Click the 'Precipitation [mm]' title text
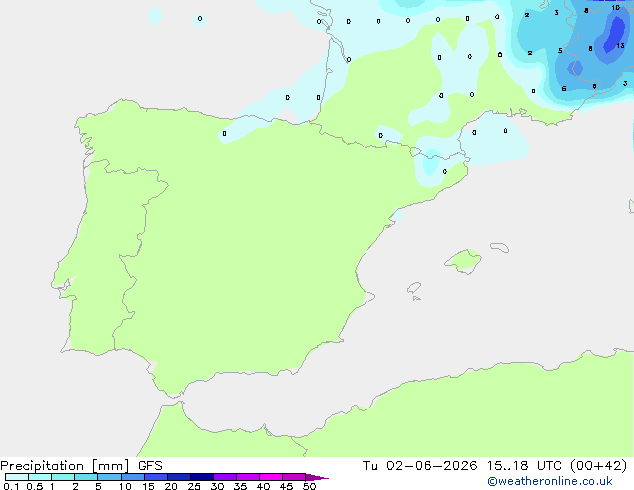 [x=65, y=466]
